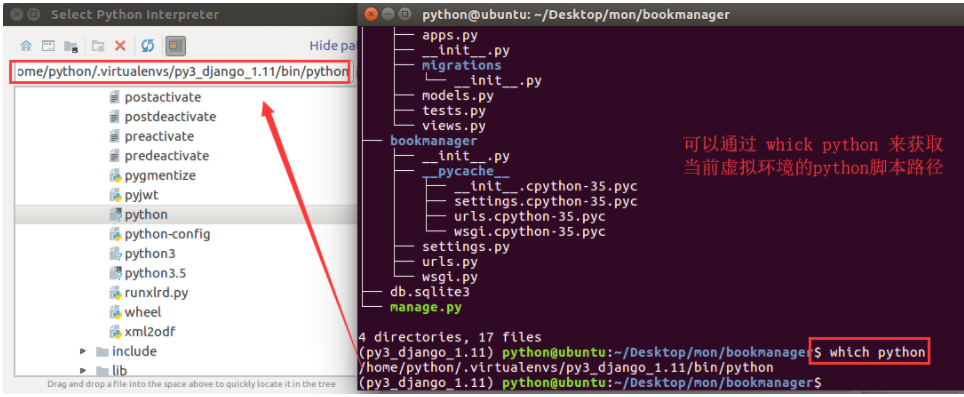Click the file icon beside predeactivate
The image size is (964, 397).
114,156
